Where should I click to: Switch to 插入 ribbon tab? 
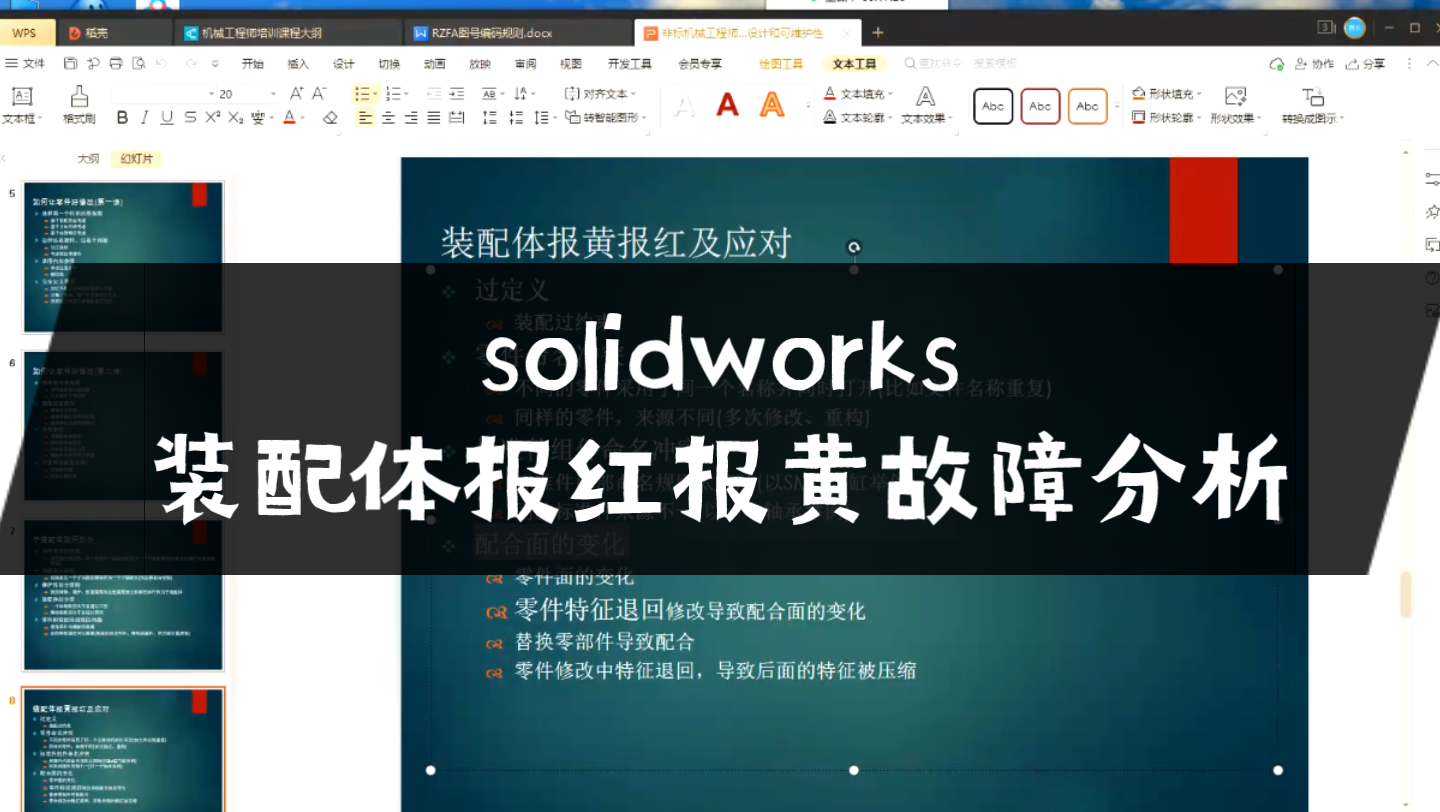(x=298, y=64)
